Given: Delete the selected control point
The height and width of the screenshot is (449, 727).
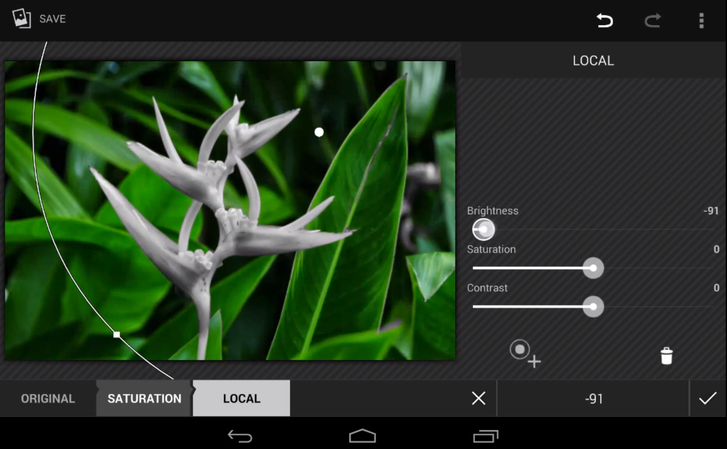Looking at the screenshot, I should click(666, 356).
